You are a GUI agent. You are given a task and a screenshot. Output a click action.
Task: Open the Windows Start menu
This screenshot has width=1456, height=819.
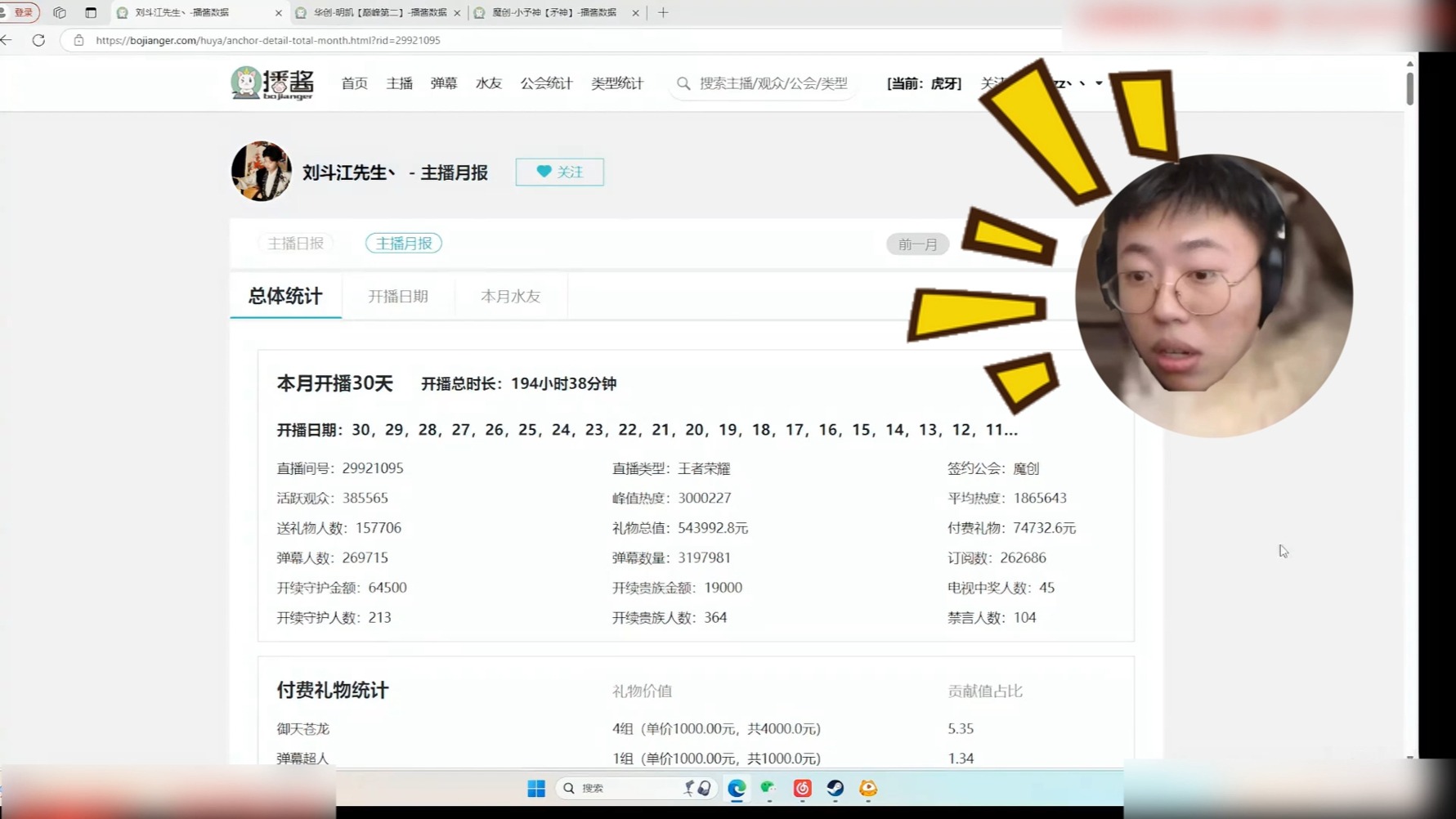click(536, 788)
